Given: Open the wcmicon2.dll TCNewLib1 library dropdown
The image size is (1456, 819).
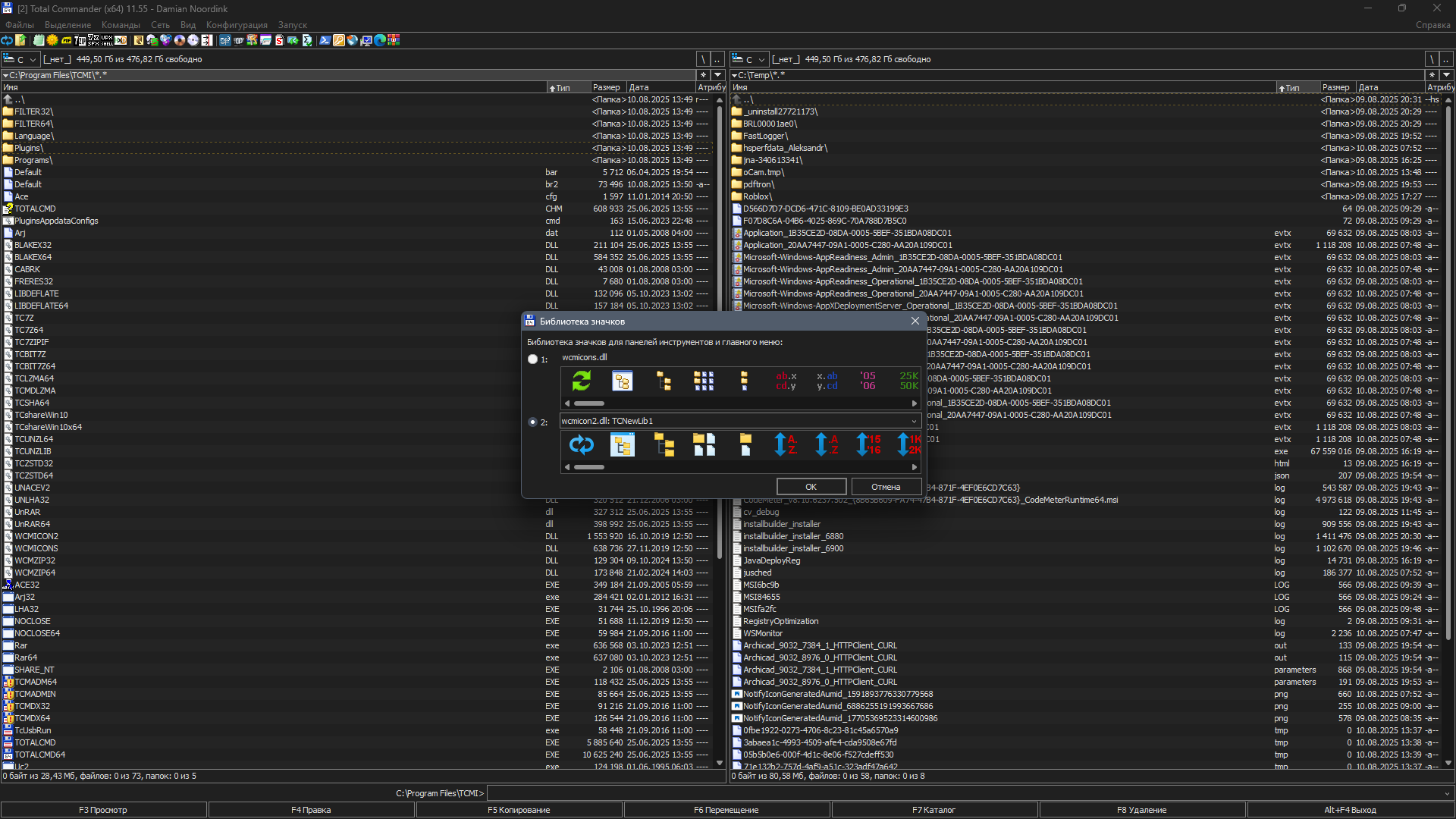Looking at the screenshot, I should (x=913, y=421).
